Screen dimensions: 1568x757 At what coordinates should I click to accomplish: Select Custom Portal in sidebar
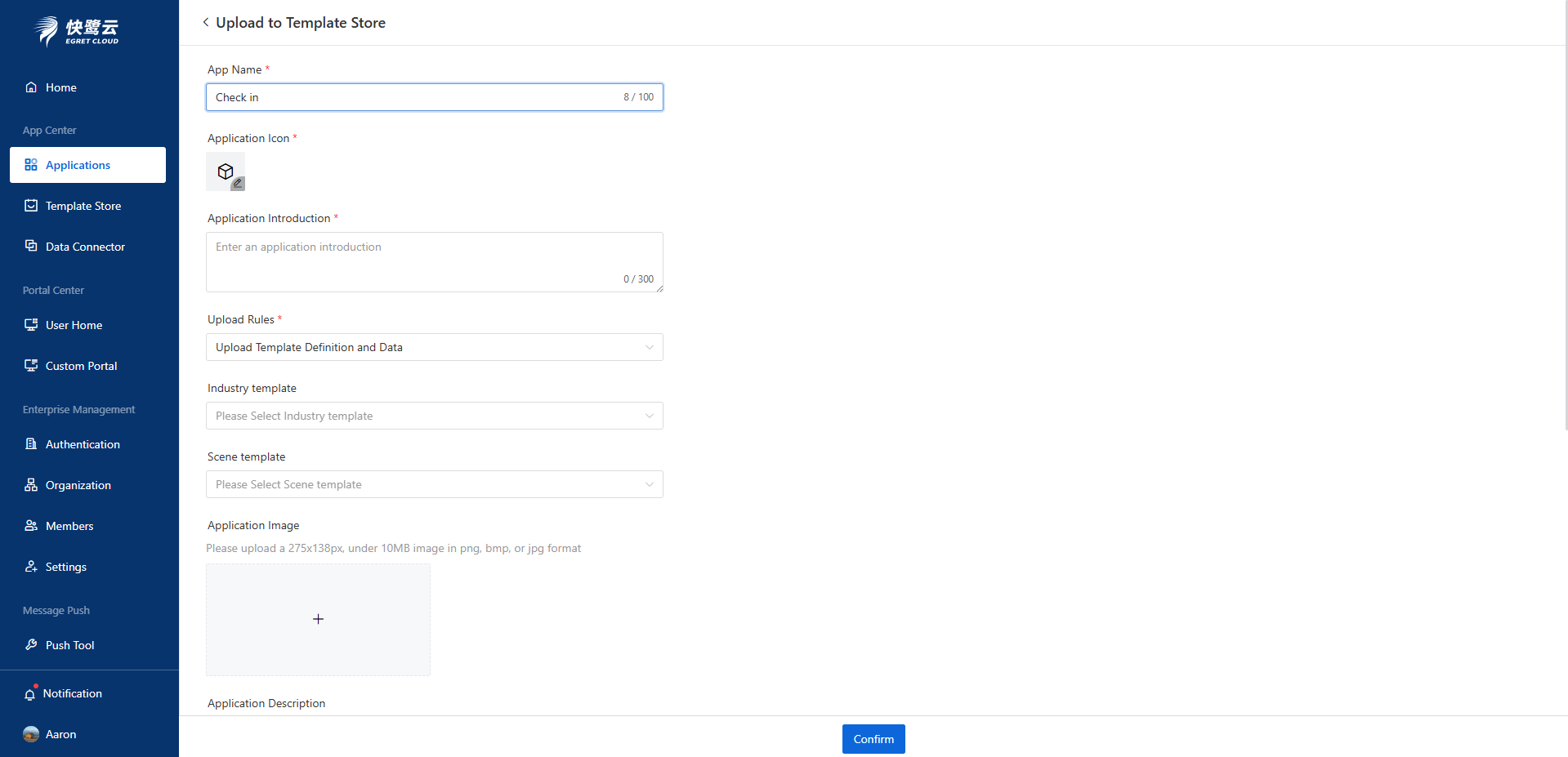click(x=81, y=366)
